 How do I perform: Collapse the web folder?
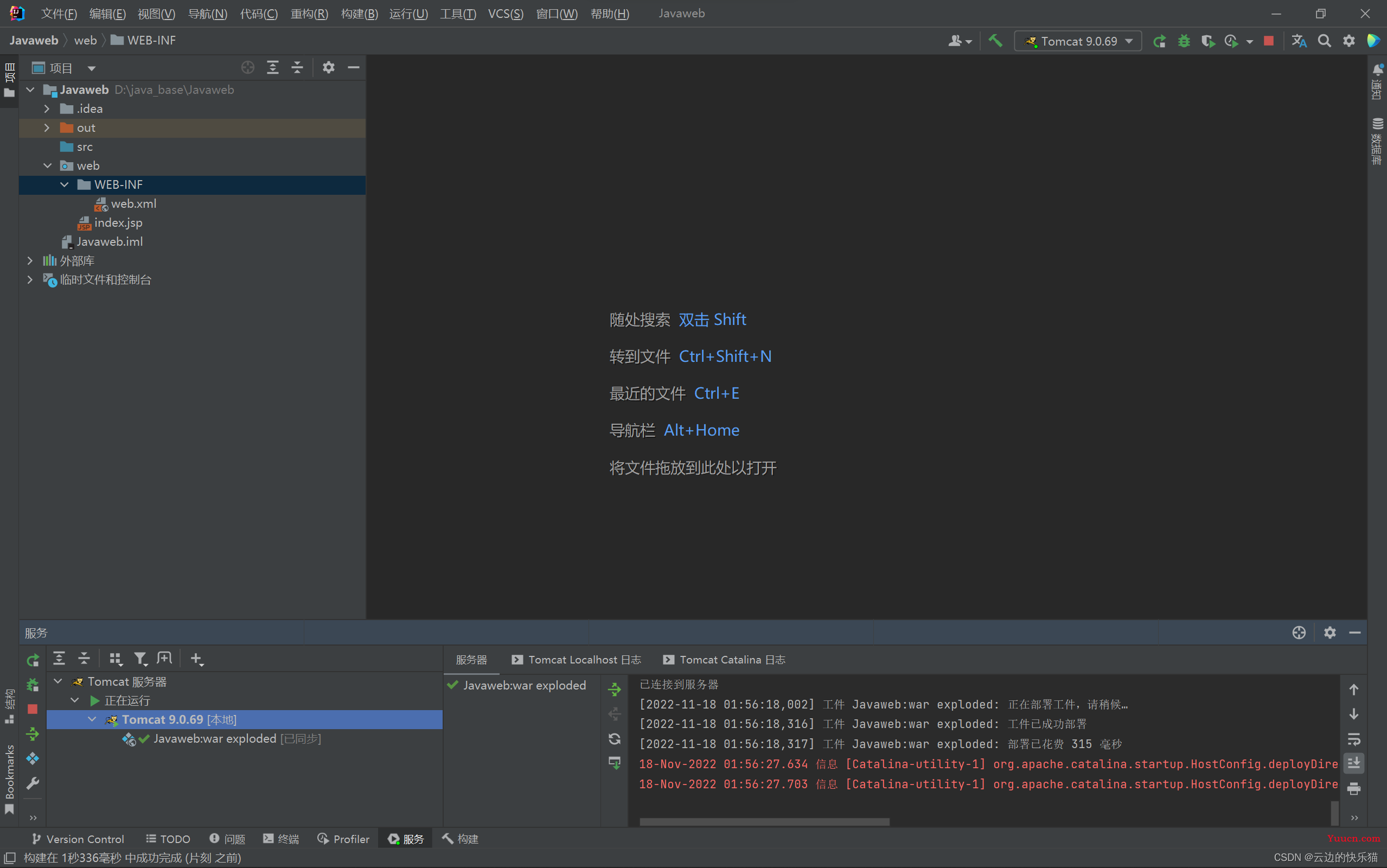(x=47, y=165)
